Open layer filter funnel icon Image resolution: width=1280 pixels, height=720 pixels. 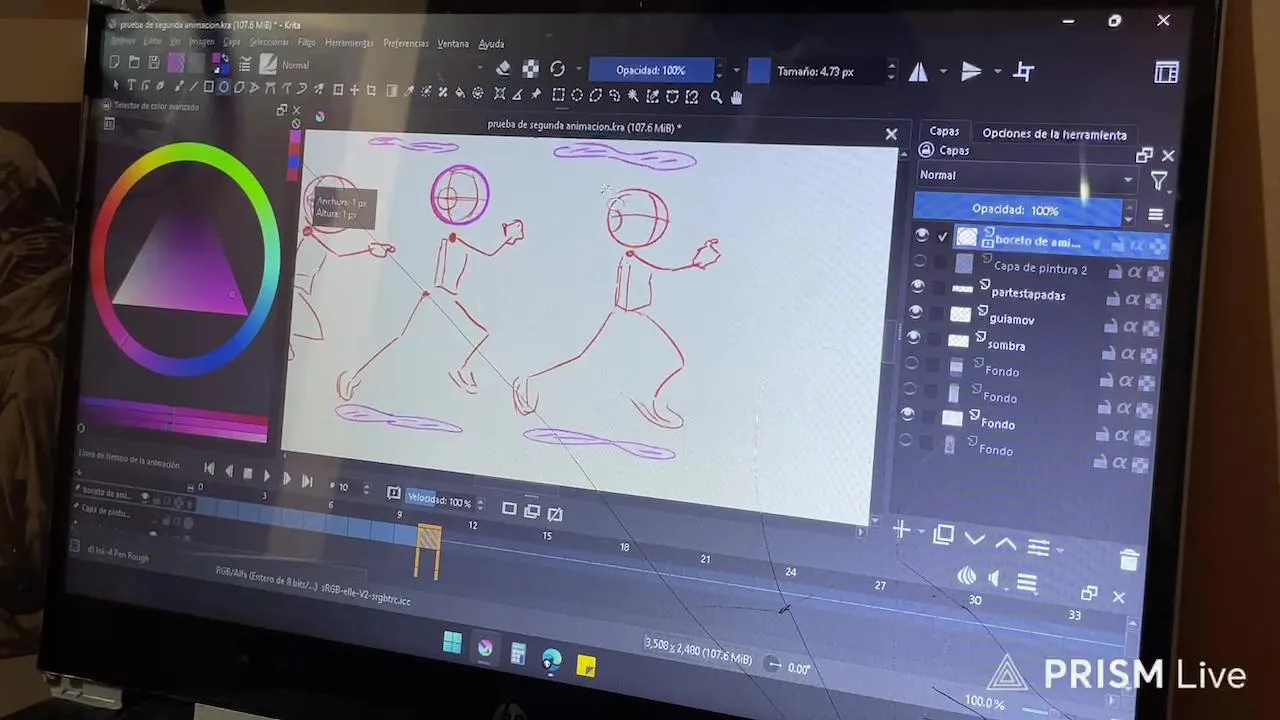(1159, 181)
